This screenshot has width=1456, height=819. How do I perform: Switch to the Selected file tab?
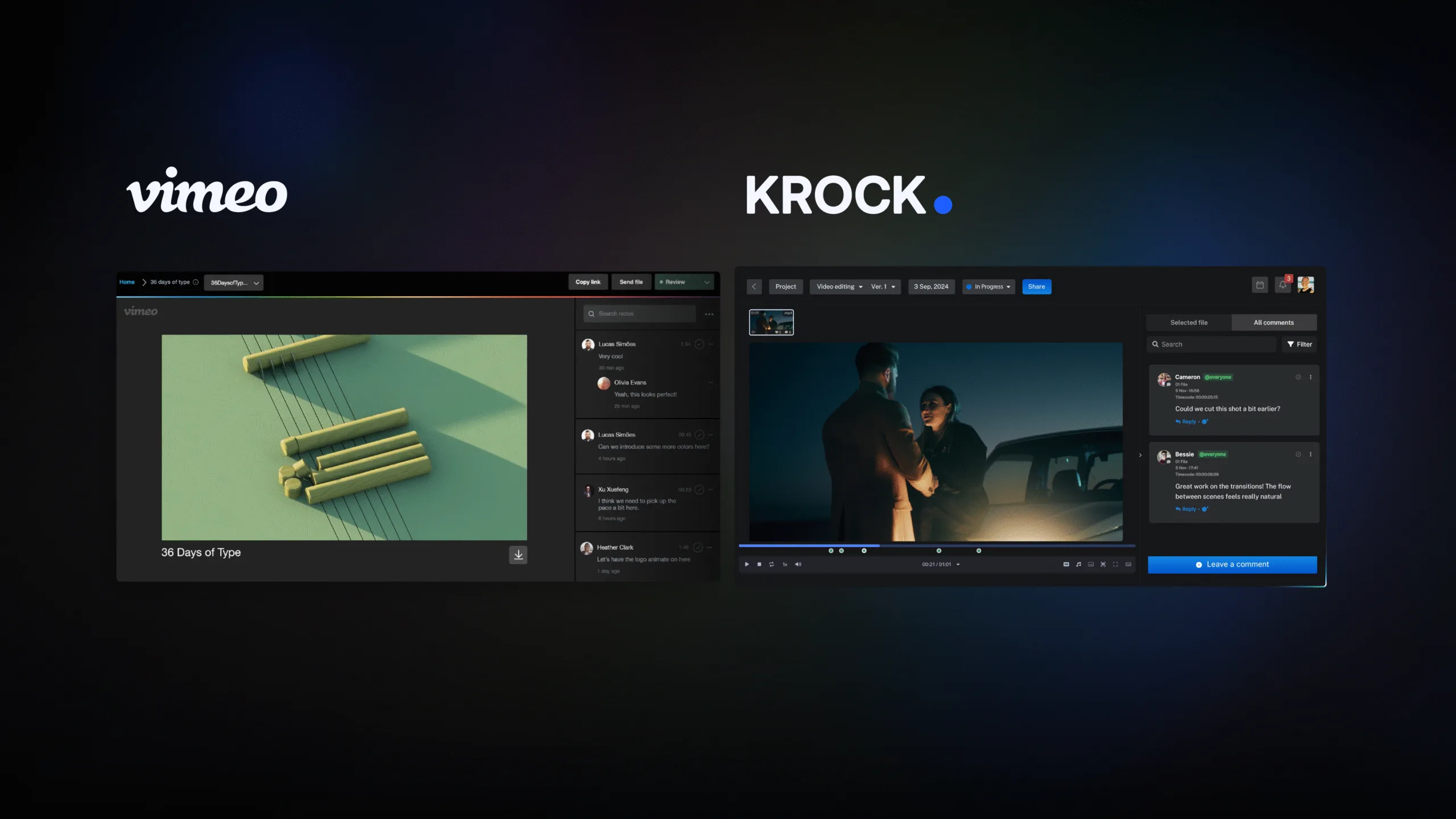pyautogui.click(x=1189, y=322)
